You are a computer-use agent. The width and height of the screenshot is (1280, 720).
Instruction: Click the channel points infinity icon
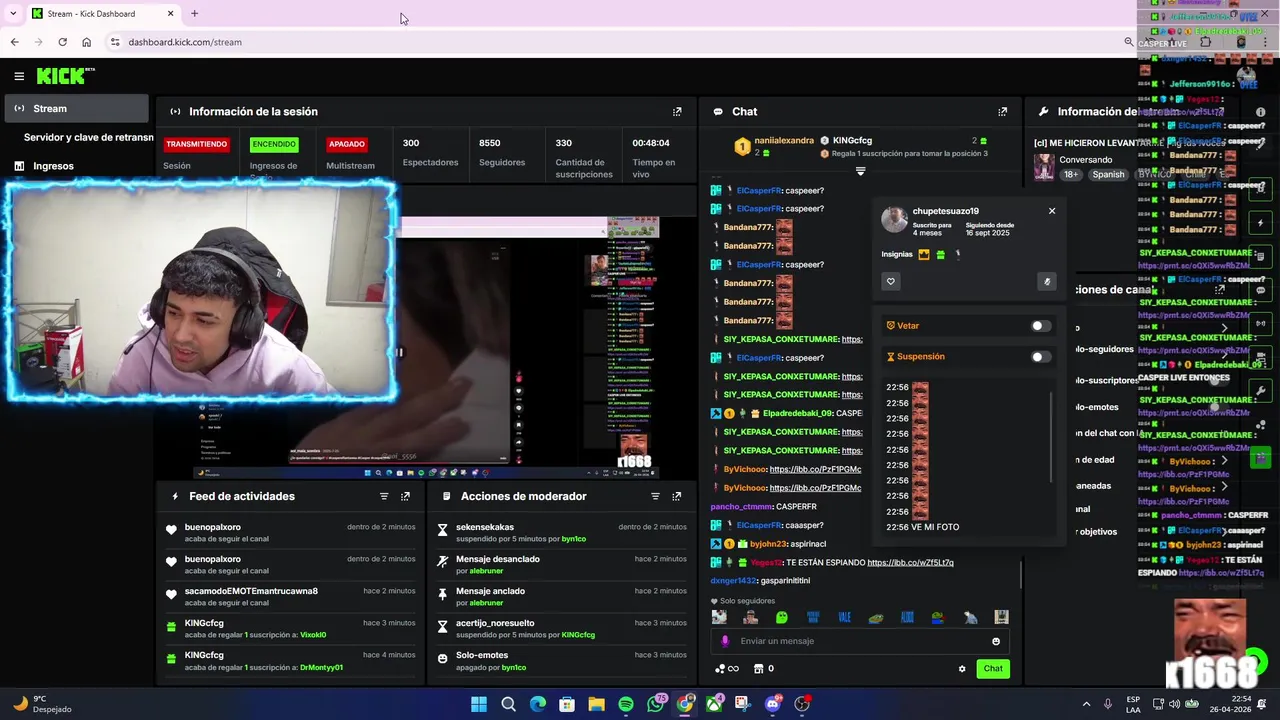pos(727,669)
